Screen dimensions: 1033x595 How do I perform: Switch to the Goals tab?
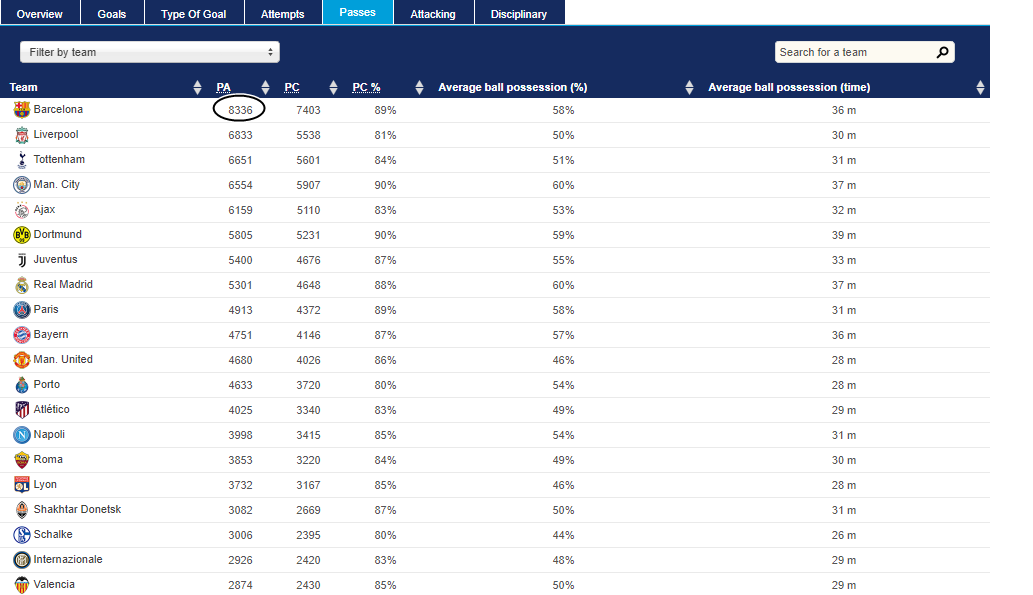pos(111,14)
